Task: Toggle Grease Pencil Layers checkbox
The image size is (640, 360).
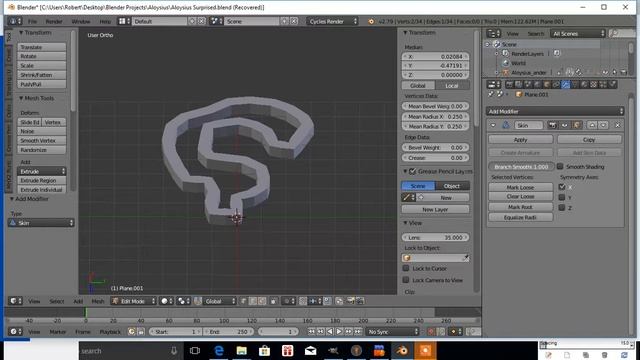Action: tap(412, 171)
